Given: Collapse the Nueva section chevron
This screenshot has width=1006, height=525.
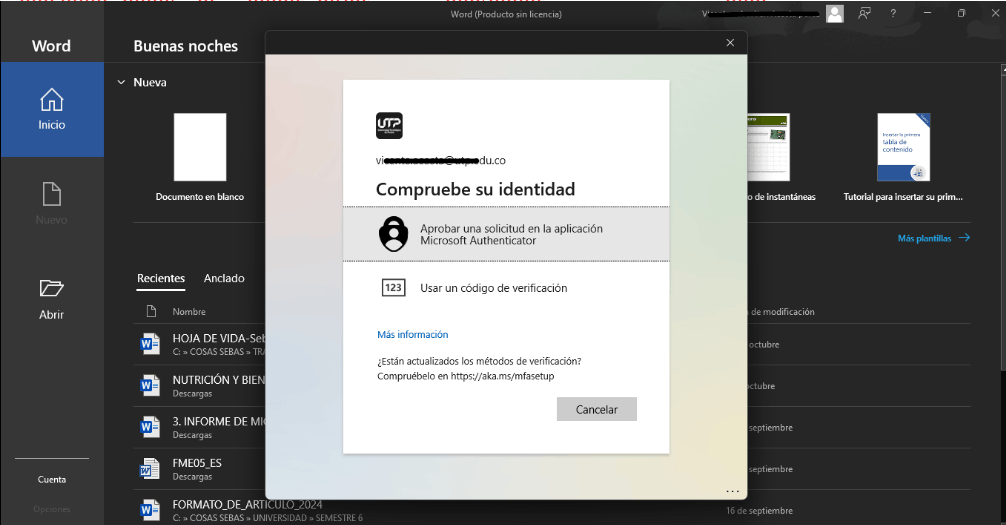Looking at the screenshot, I should (121, 82).
